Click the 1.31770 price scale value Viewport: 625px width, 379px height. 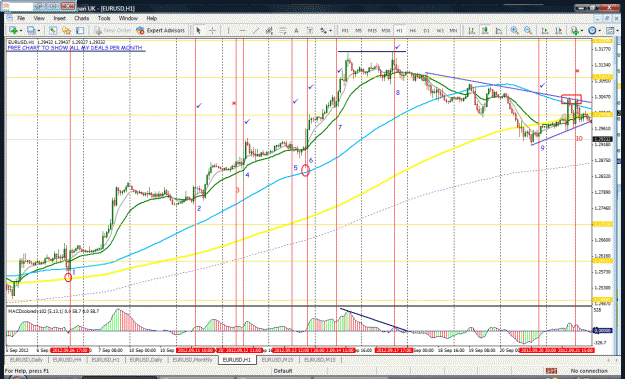pos(603,49)
